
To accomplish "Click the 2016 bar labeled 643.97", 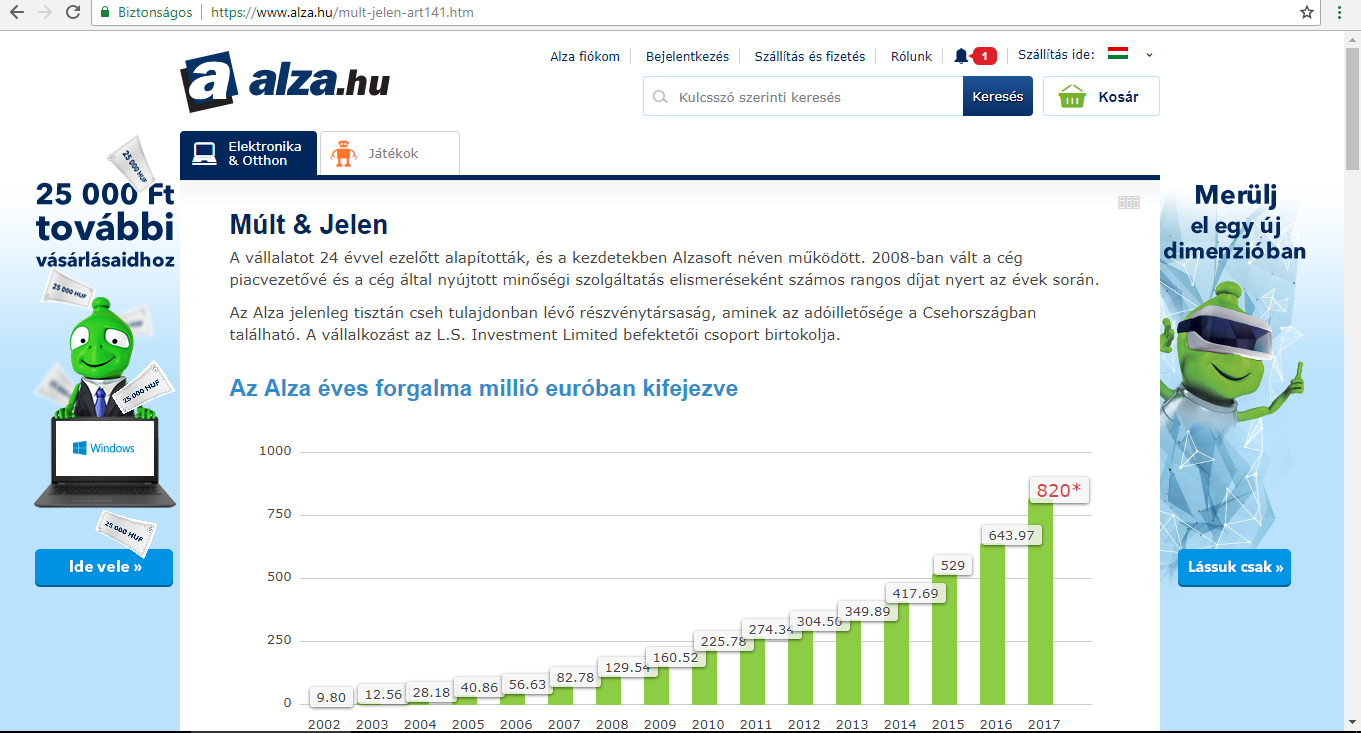I will click(x=992, y=624).
